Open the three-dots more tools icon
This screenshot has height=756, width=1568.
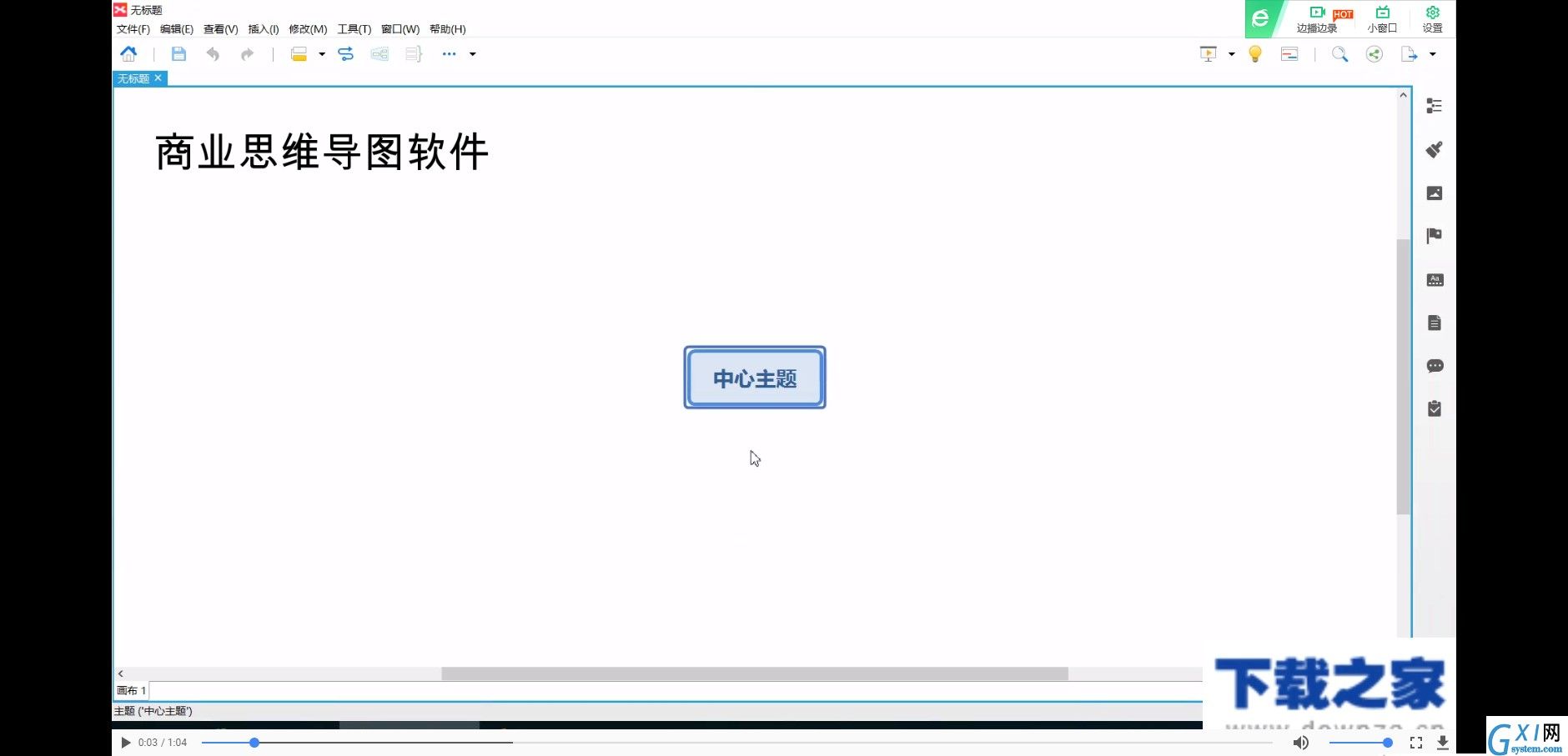coord(449,54)
